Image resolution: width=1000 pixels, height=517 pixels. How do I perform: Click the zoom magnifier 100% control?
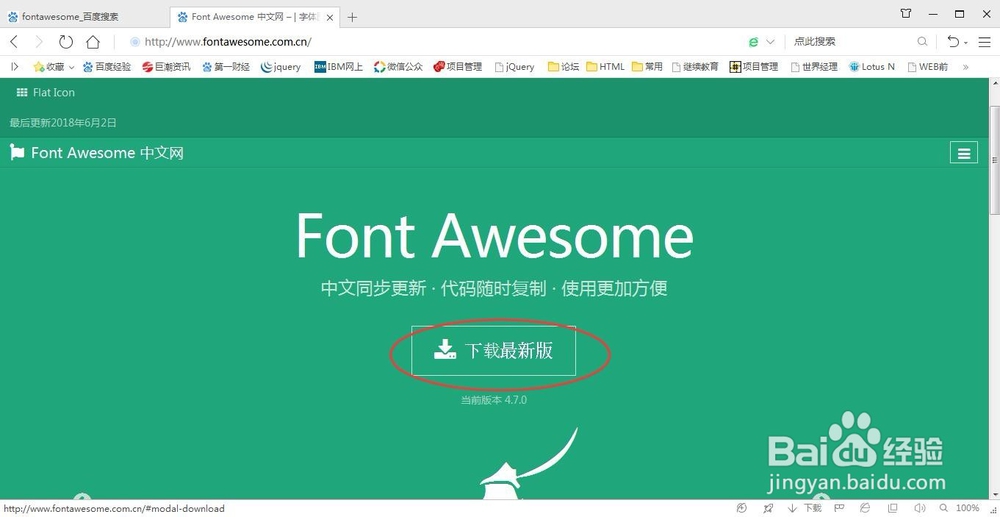[961, 508]
